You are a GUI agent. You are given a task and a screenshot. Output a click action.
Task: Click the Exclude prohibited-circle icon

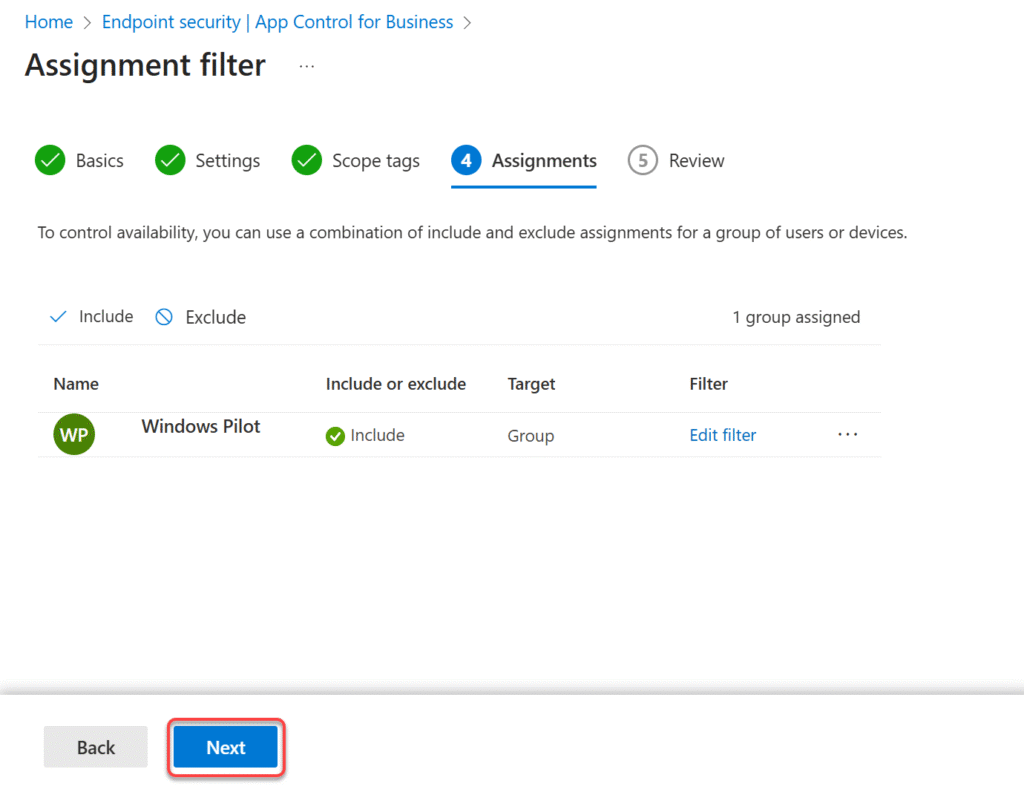point(164,317)
